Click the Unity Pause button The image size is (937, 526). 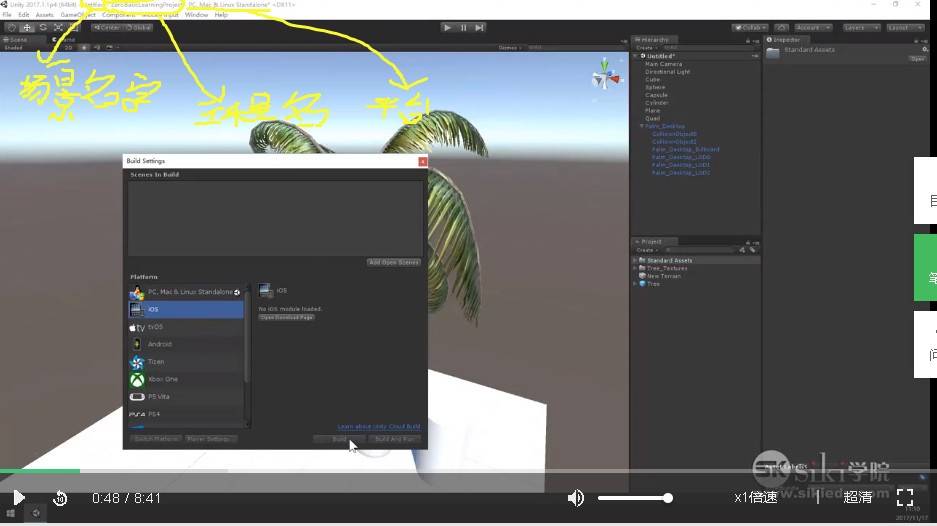(463, 27)
